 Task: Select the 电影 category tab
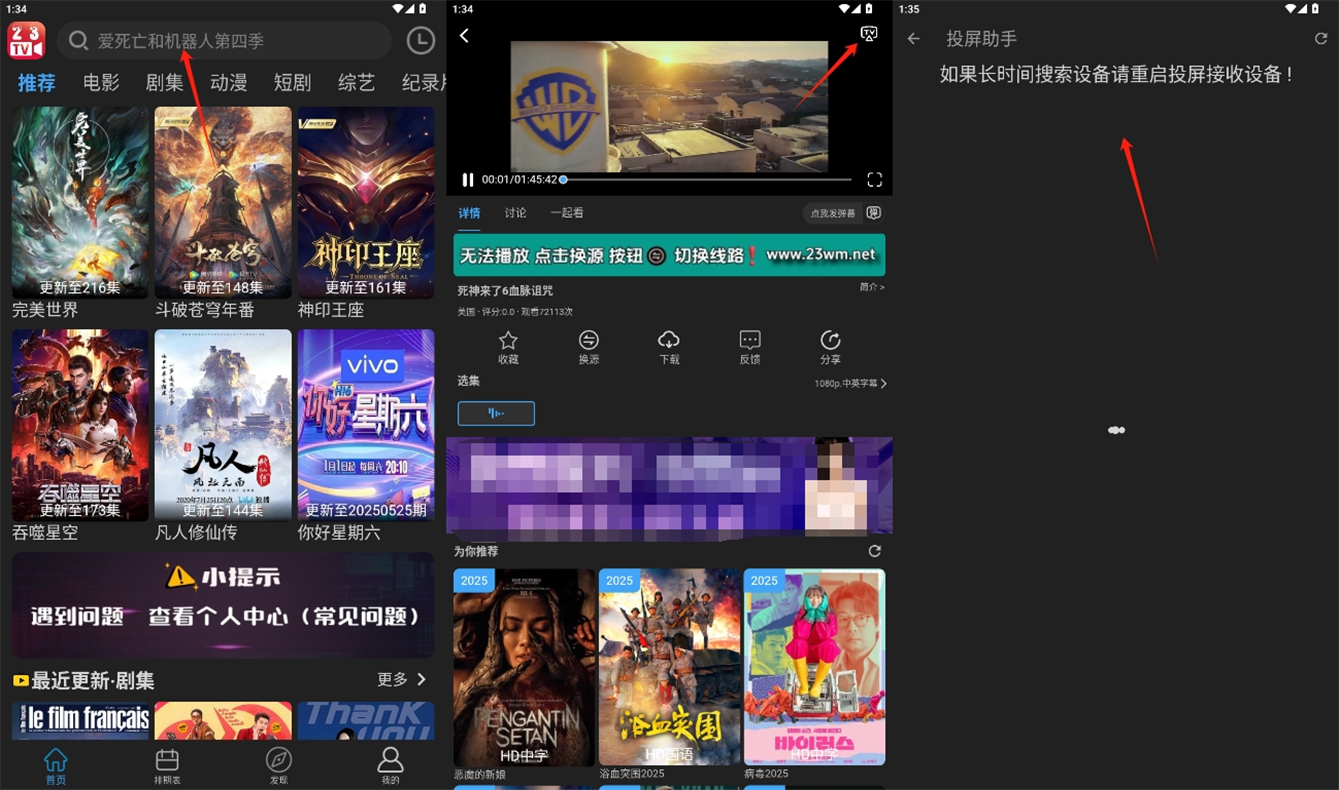(101, 83)
